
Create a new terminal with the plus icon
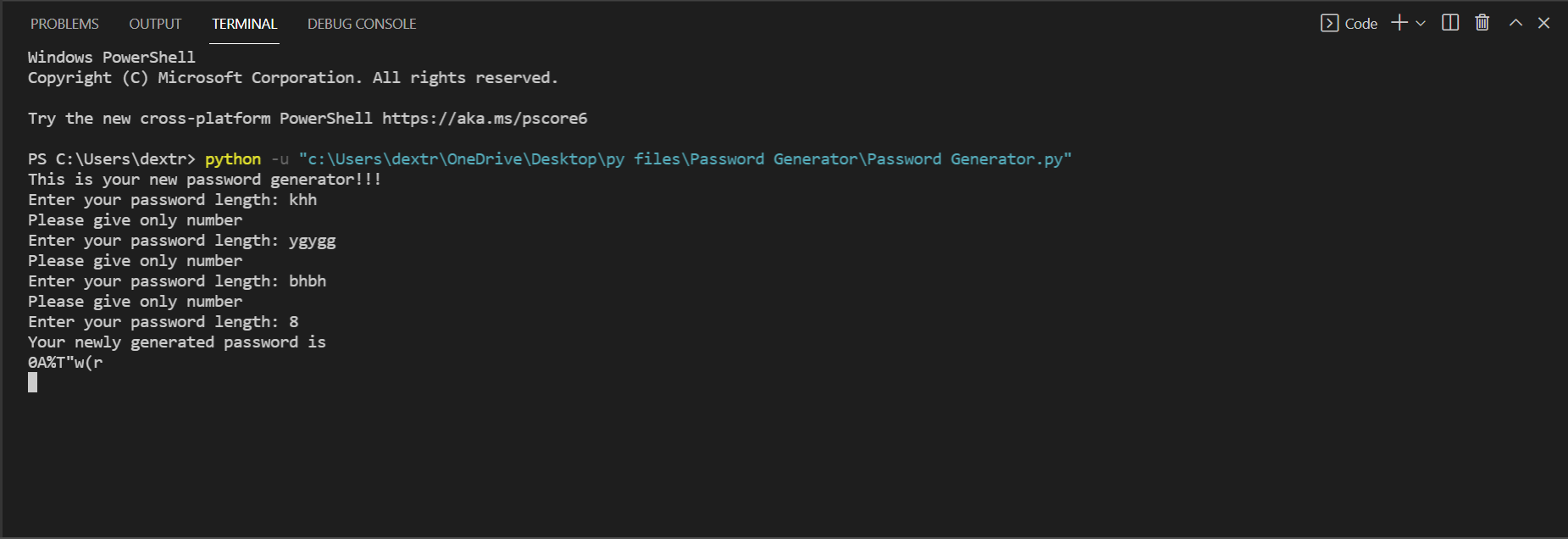click(x=1397, y=23)
